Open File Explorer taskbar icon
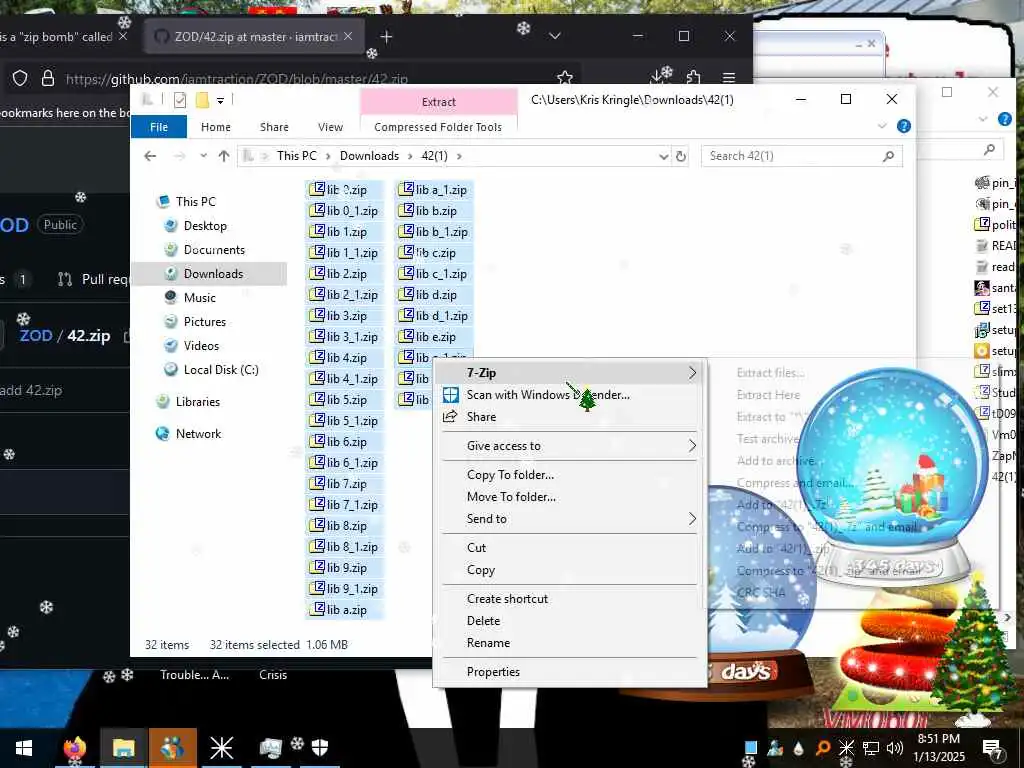Screen dimensions: 1024x768 (123, 748)
